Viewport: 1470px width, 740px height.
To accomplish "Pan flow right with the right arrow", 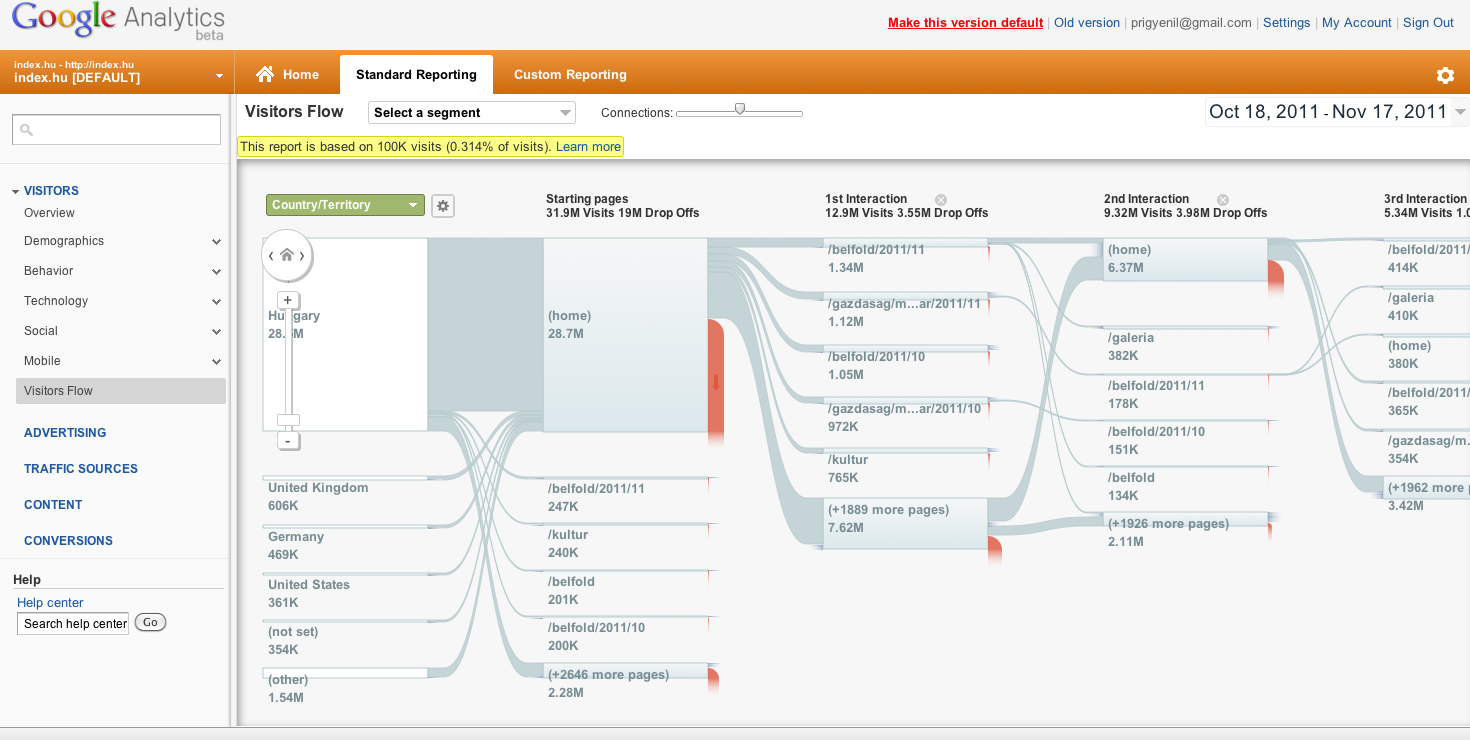I will (x=303, y=256).
